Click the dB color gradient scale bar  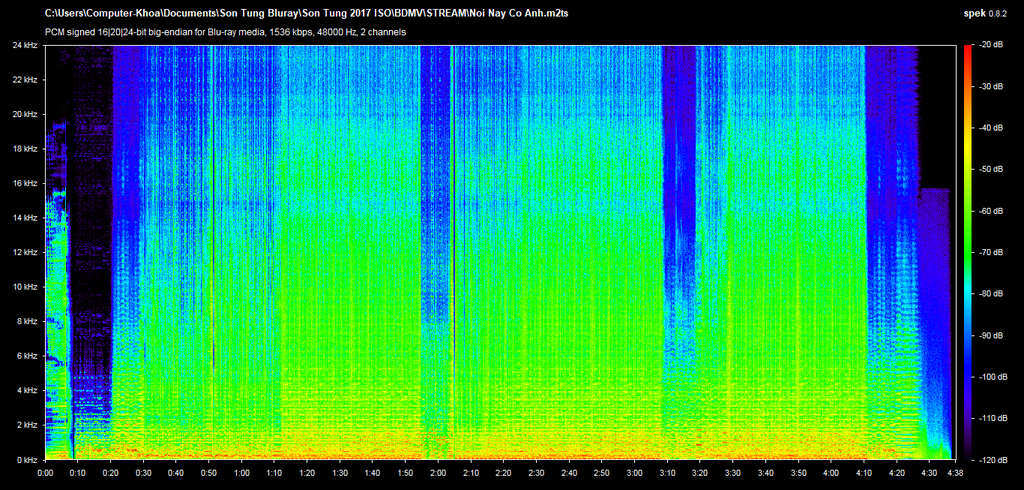968,252
